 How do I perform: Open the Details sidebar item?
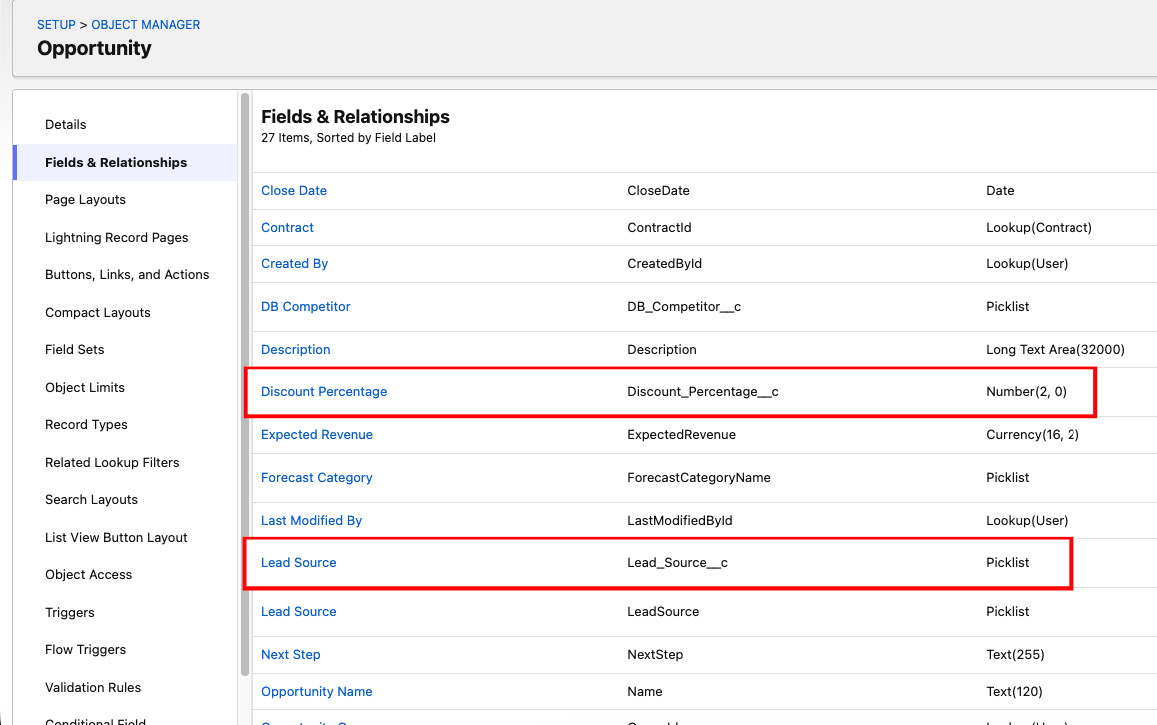click(x=66, y=125)
